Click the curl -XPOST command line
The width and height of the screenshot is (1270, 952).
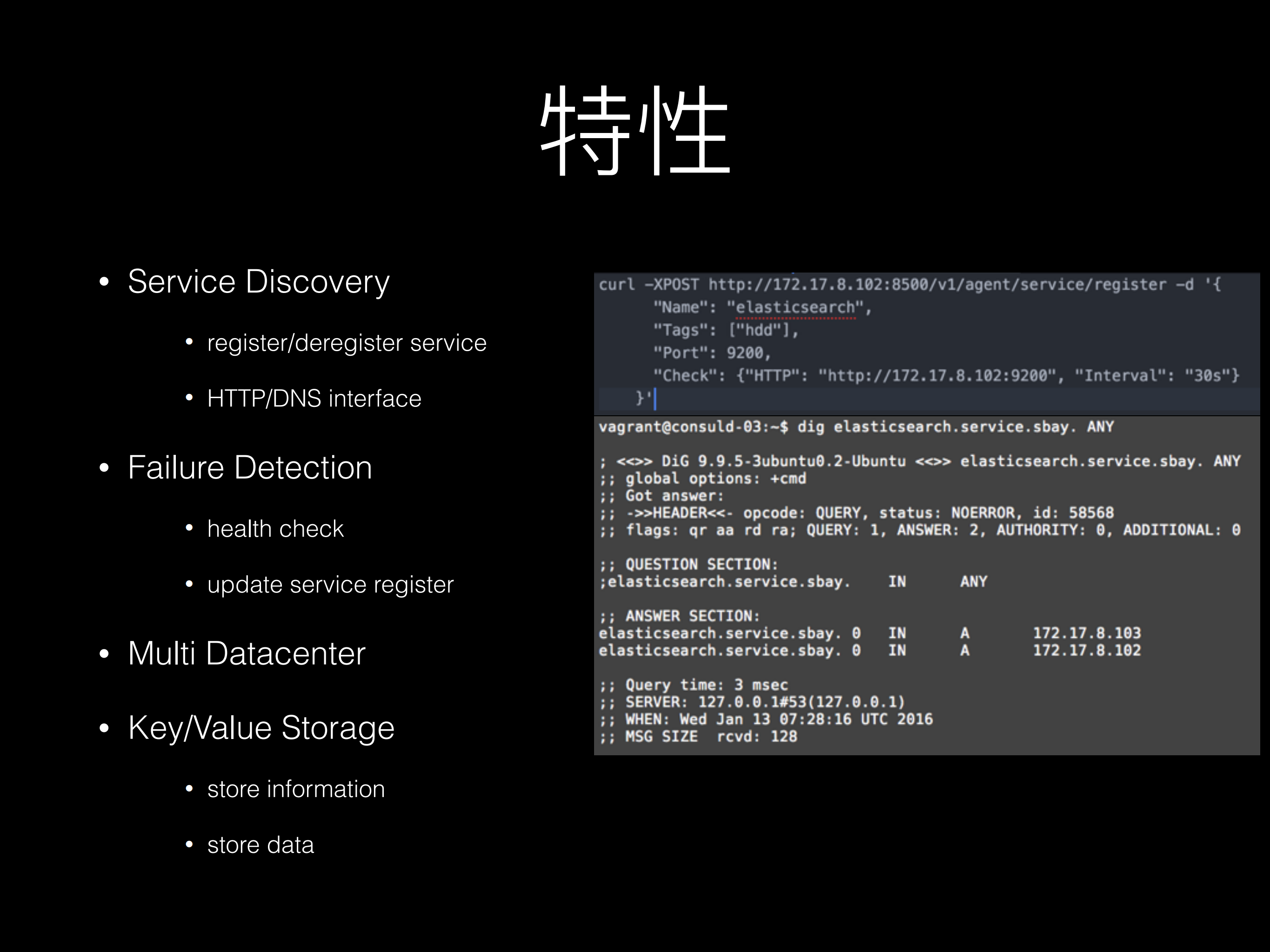[909, 285]
